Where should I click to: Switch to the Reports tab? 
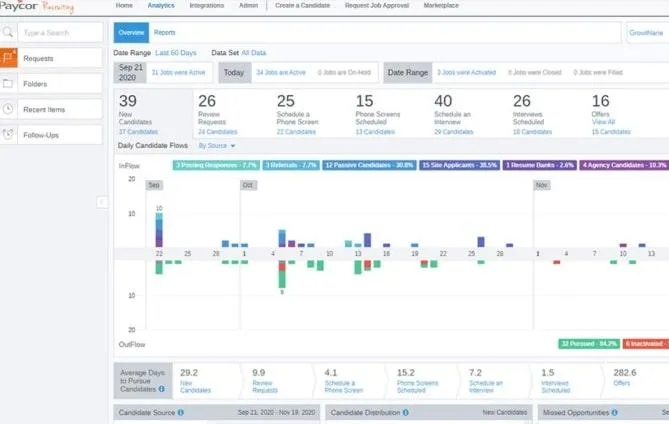pyautogui.click(x=164, y=32)
